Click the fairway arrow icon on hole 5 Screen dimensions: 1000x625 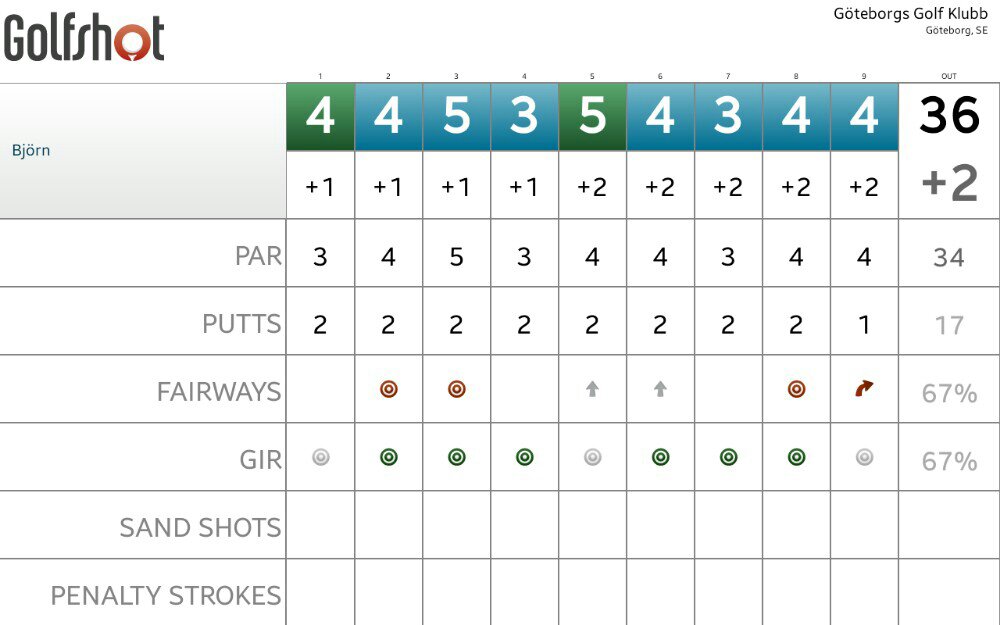592,389
